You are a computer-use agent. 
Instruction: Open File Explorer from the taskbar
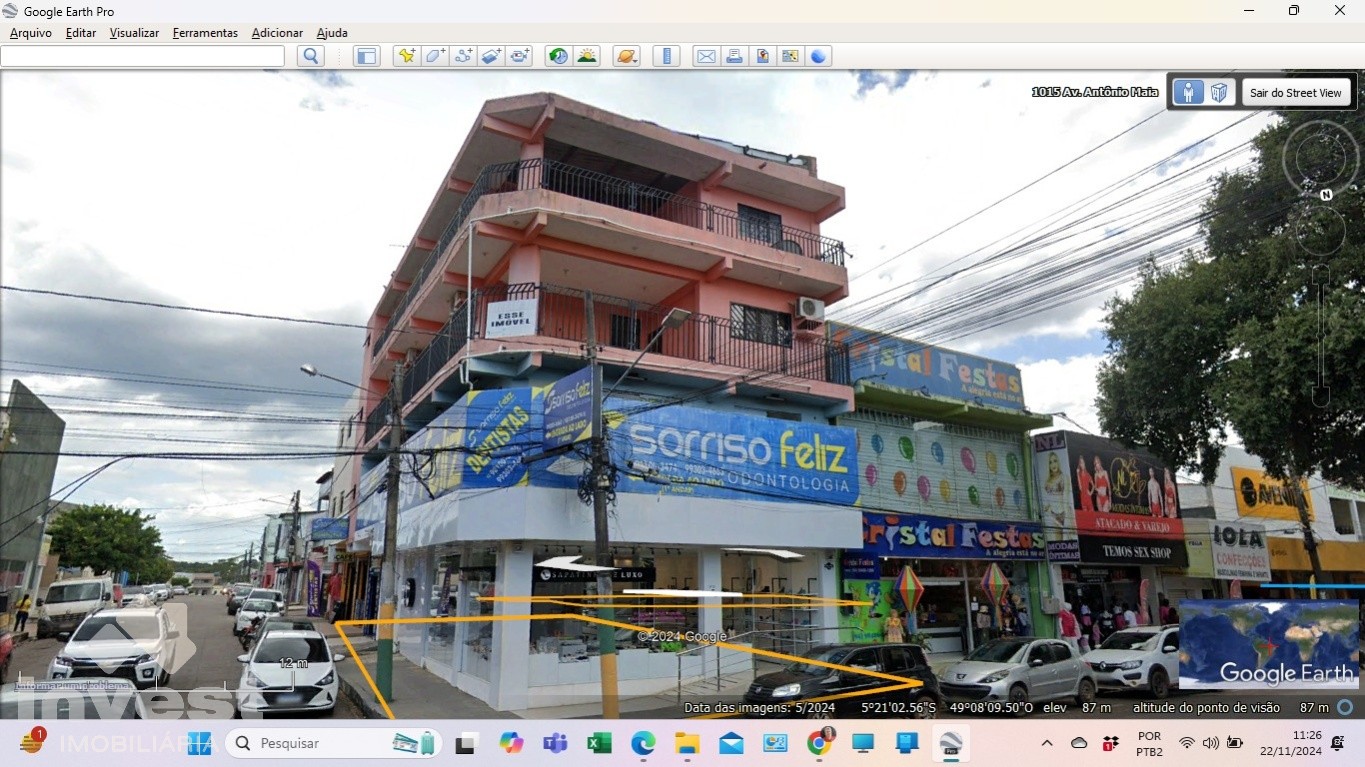687,743
